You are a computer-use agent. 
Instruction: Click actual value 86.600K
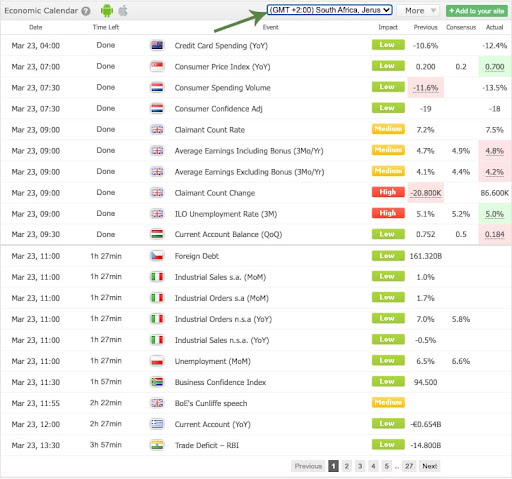495,193
